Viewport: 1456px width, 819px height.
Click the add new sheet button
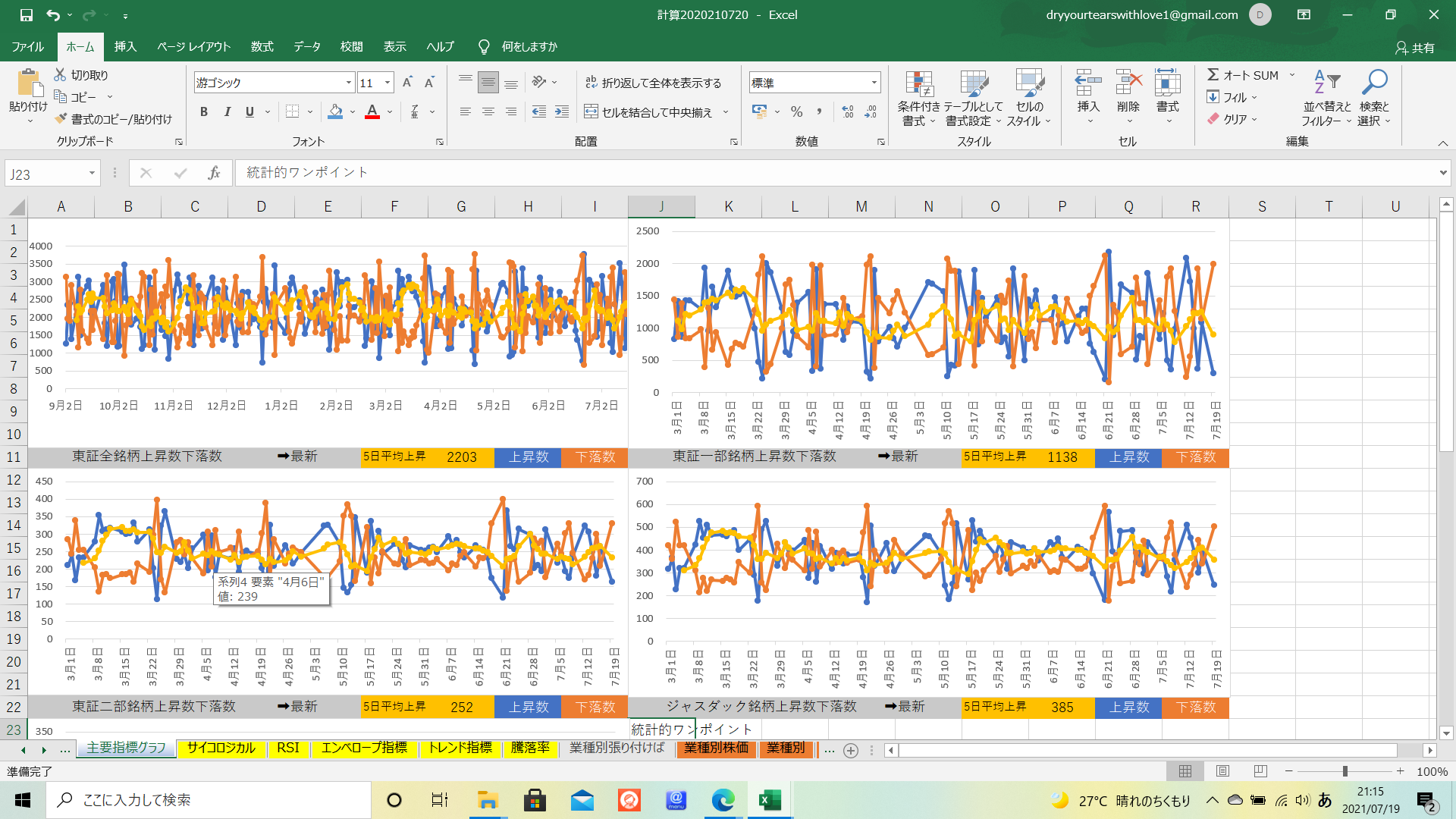coord(851,750)
